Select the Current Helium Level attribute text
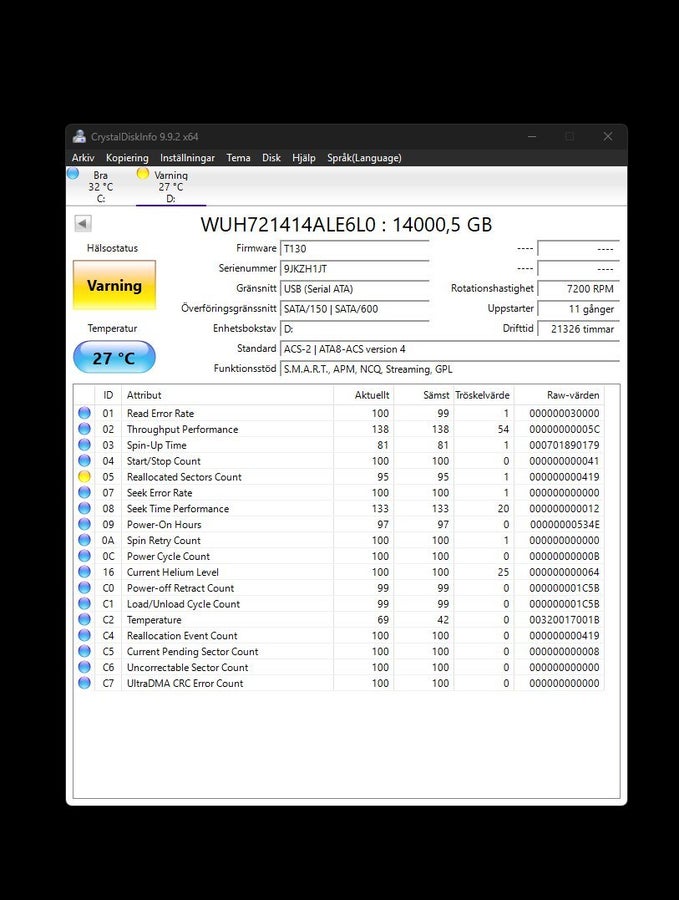The width and height of the screenshot is (679, 900). pos(172,572)
